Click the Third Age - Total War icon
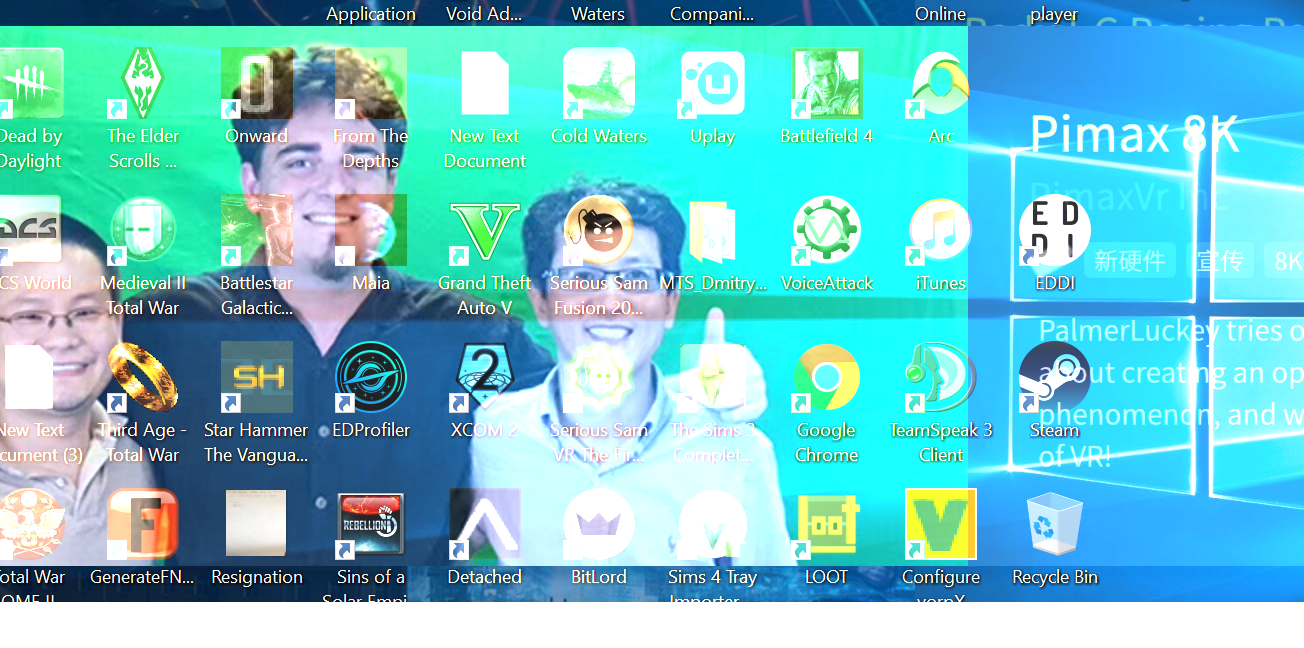Viewport: 1304px width, 648px height. [143, 377]
